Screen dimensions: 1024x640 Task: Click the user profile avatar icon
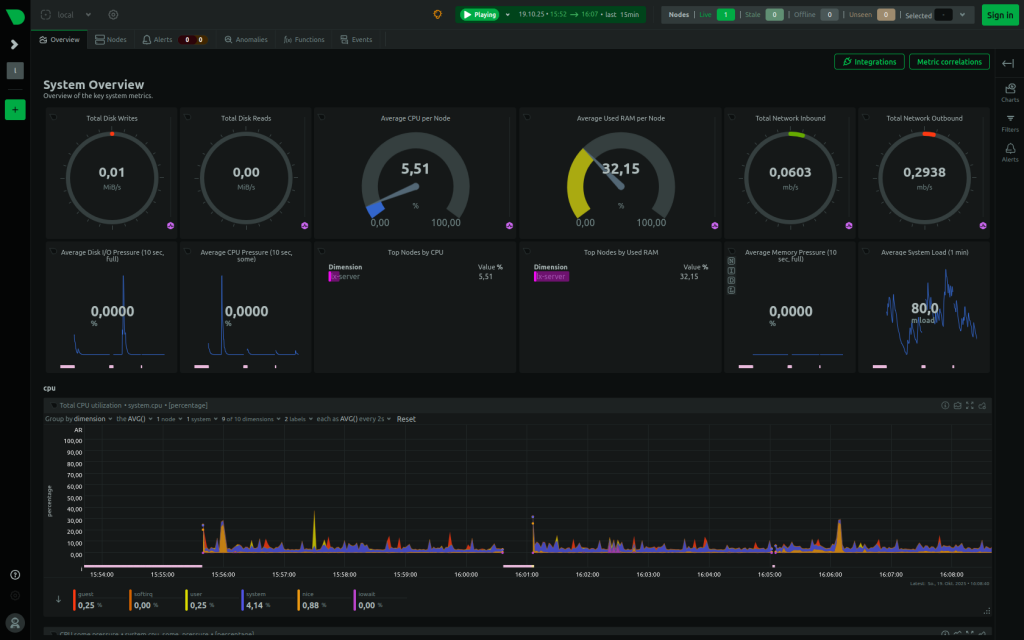(x=15, y=621)
